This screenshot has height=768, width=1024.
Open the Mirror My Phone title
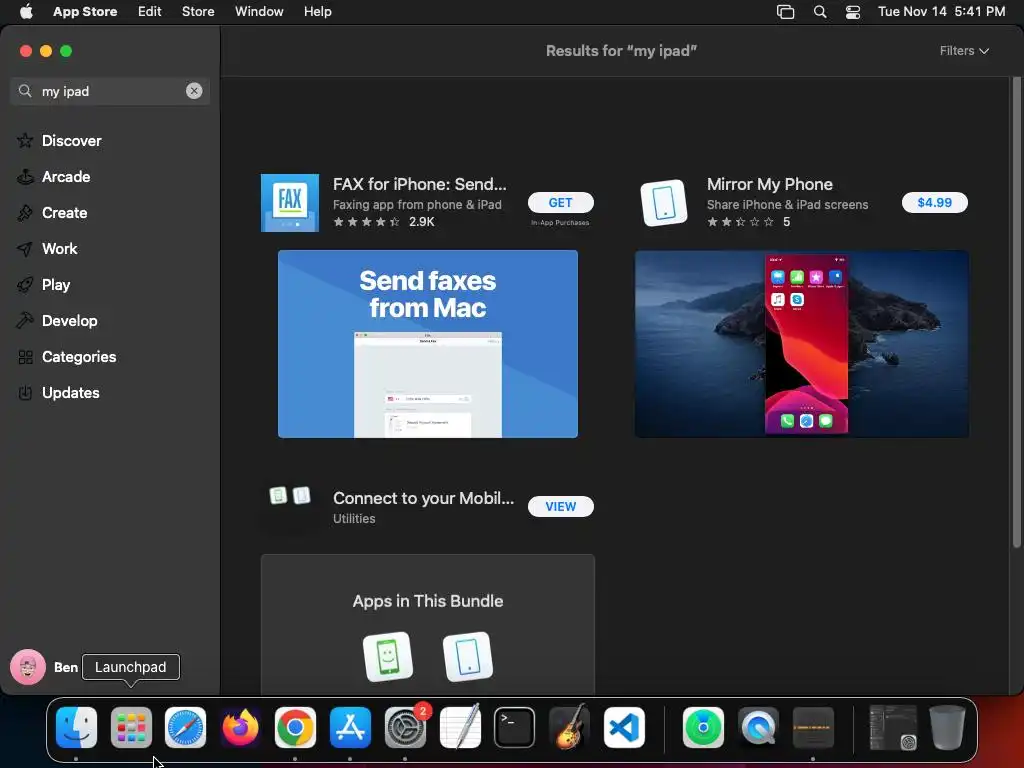pyautogui.click(x=769, y=184)
